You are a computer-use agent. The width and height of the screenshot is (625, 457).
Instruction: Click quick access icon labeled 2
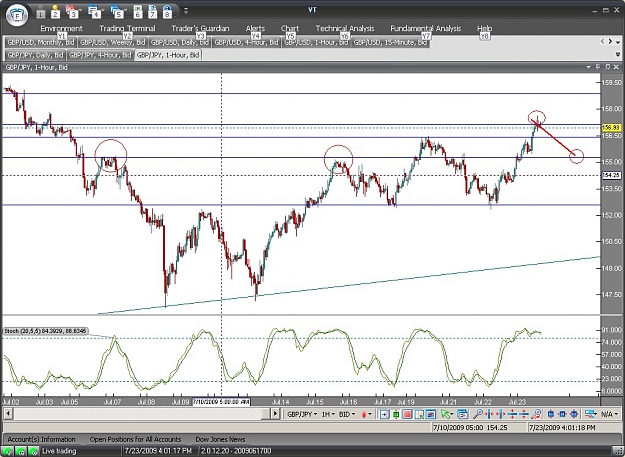[x=55, y=13]
